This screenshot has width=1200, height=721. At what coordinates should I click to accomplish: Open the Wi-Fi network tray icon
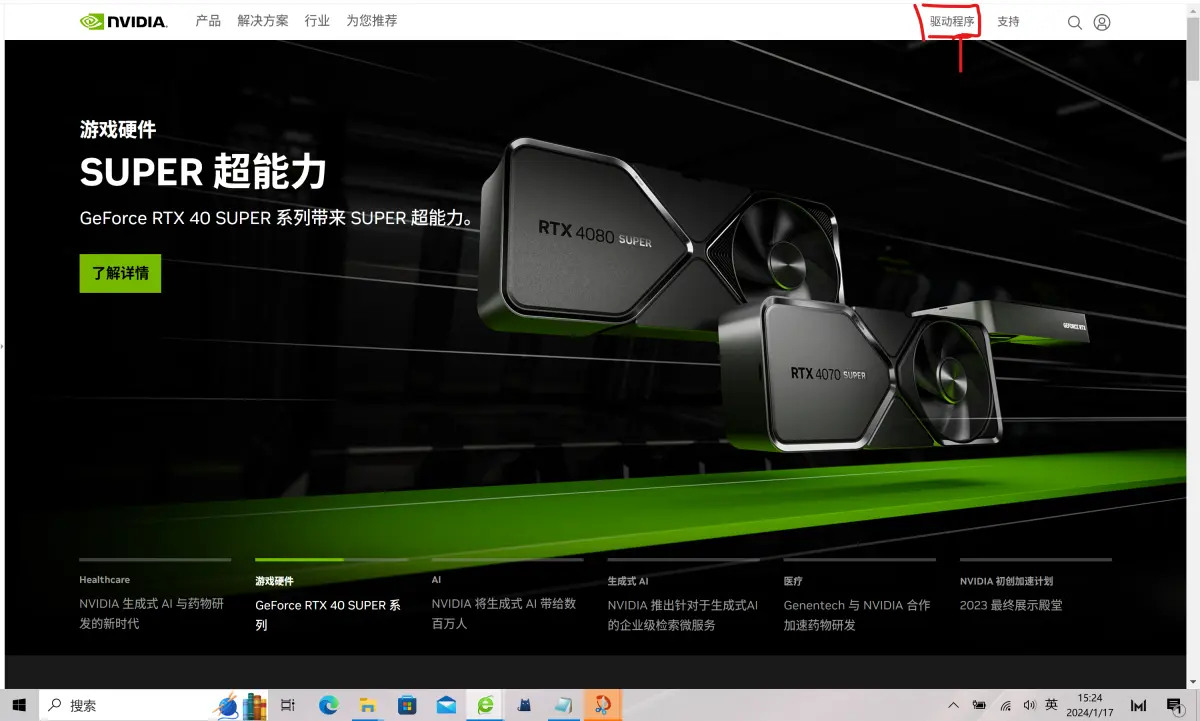click(x=1005, y=705)
